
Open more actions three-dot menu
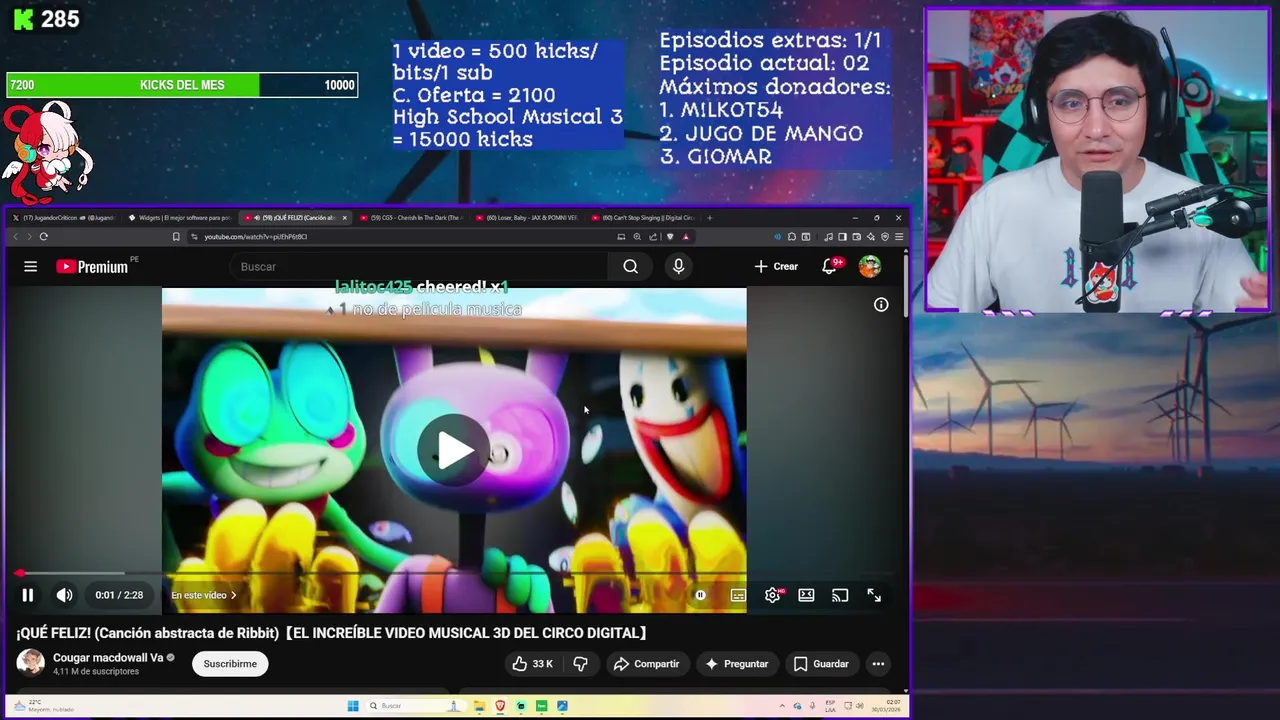pos(878,664)
